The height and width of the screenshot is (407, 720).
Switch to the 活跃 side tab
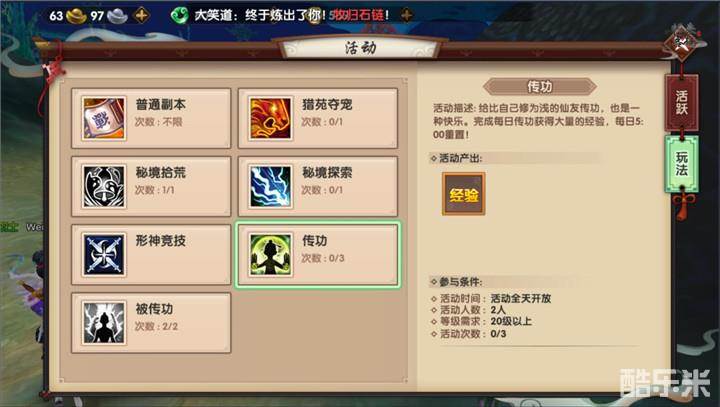[x=682, y=102]
